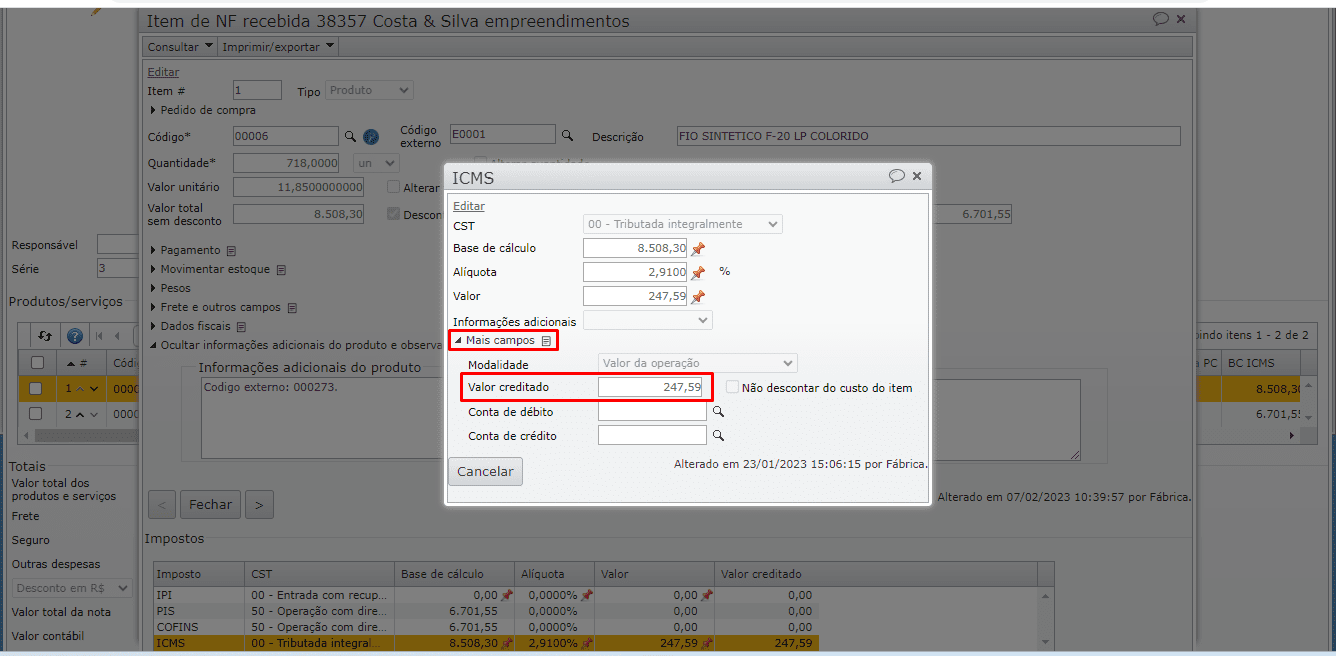Select the COFINS row in Impostos table
The image size is (1336, 656).
tap(486, 627)
